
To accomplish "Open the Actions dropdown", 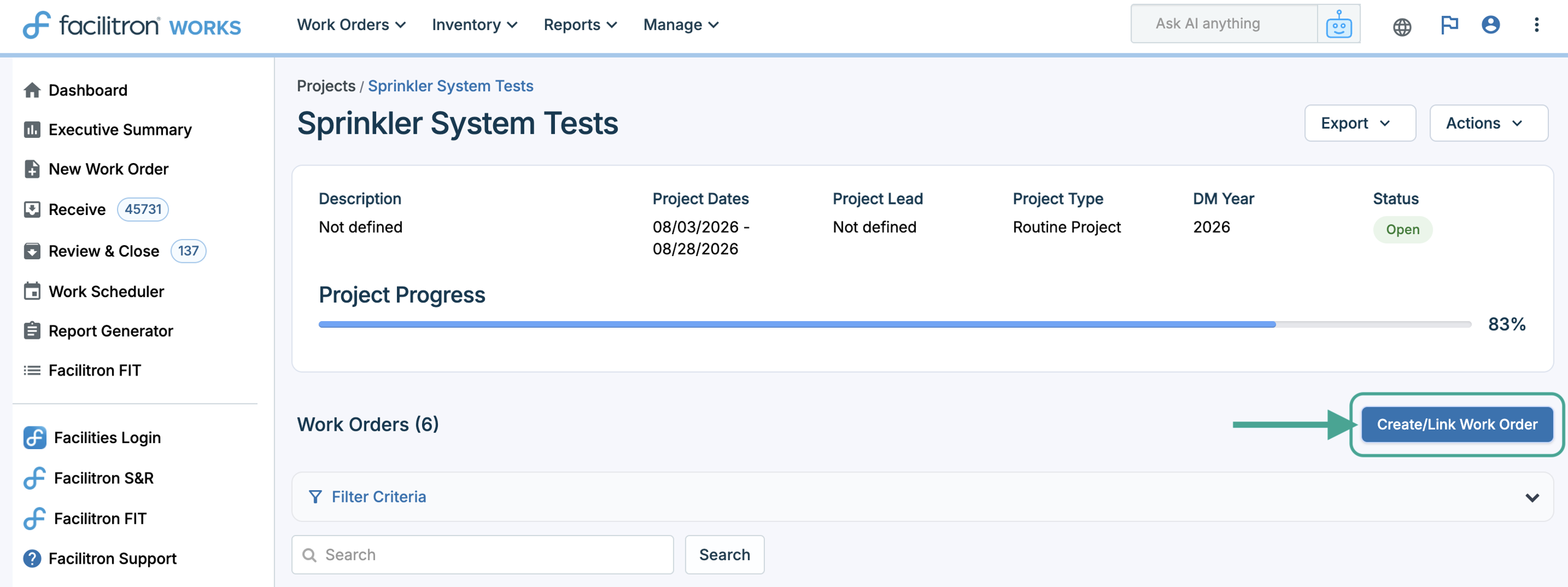I will (1488, 123).
